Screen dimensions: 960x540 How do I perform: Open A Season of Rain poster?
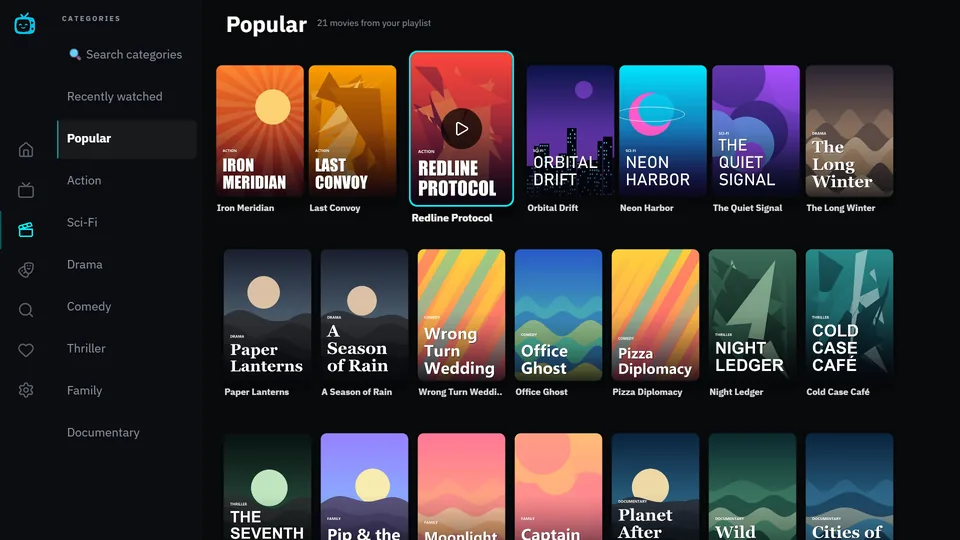(364, 315)
